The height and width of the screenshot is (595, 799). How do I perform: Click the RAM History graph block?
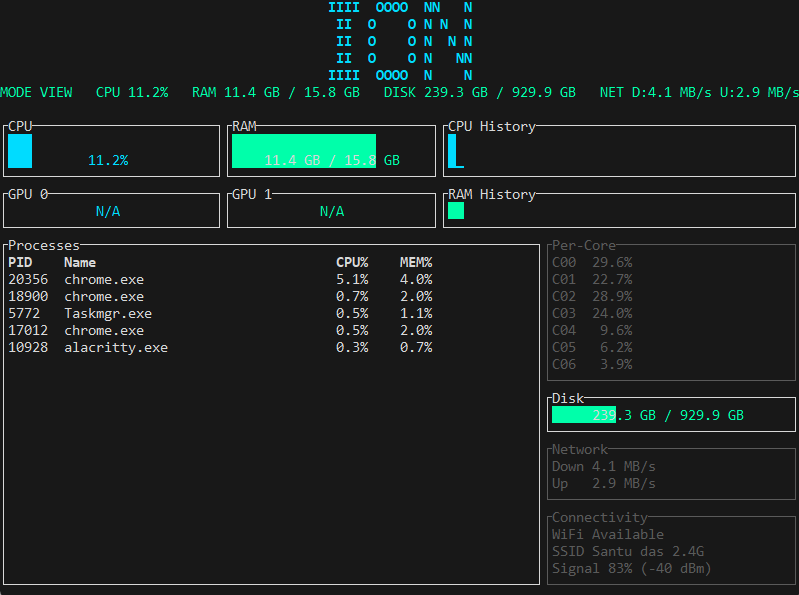click(x=456, y=211)
